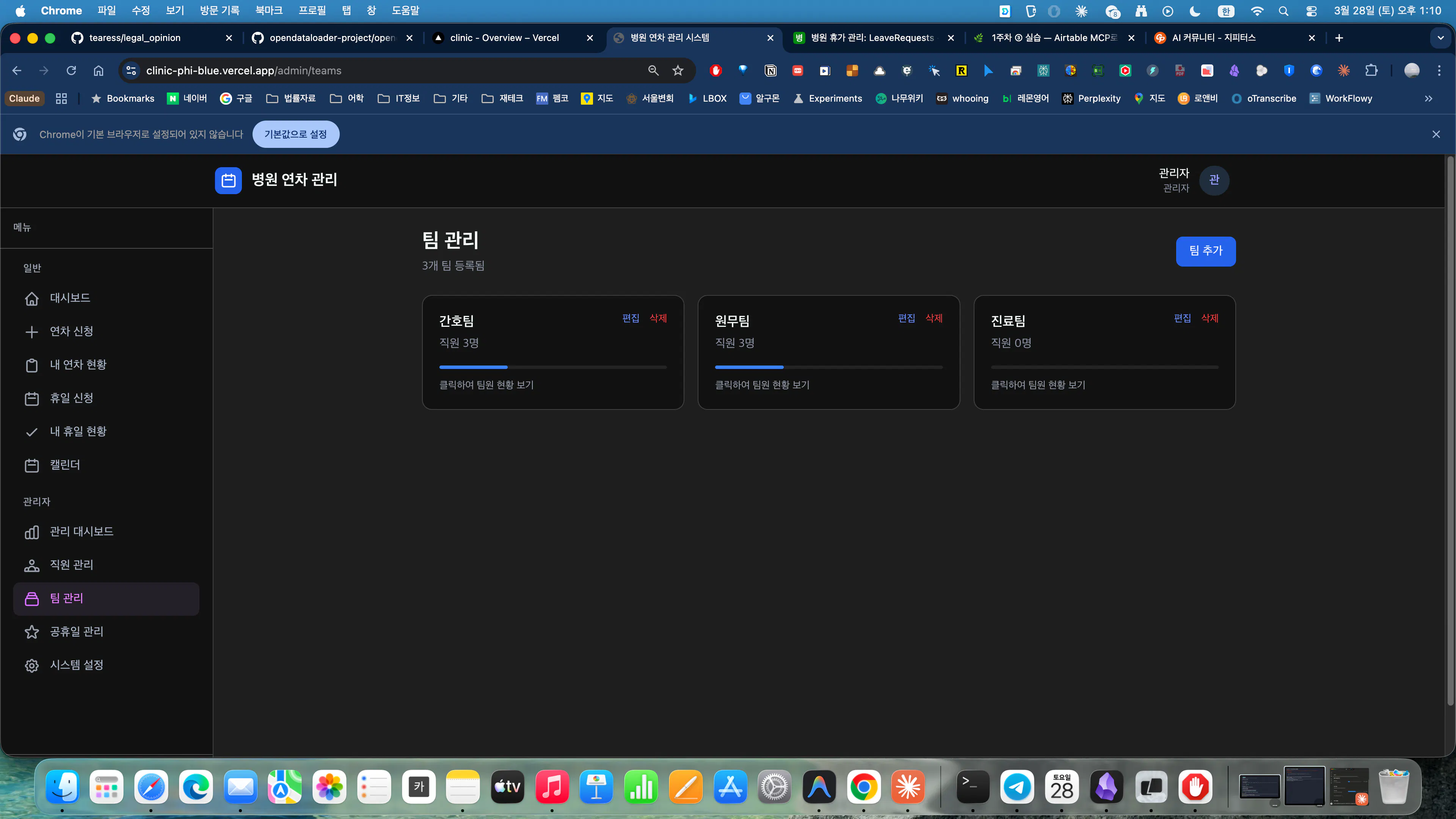Open the Chrome tab list chevron
The image size is (1456, 819).
pyautogui.click(x=1440, y=38)
